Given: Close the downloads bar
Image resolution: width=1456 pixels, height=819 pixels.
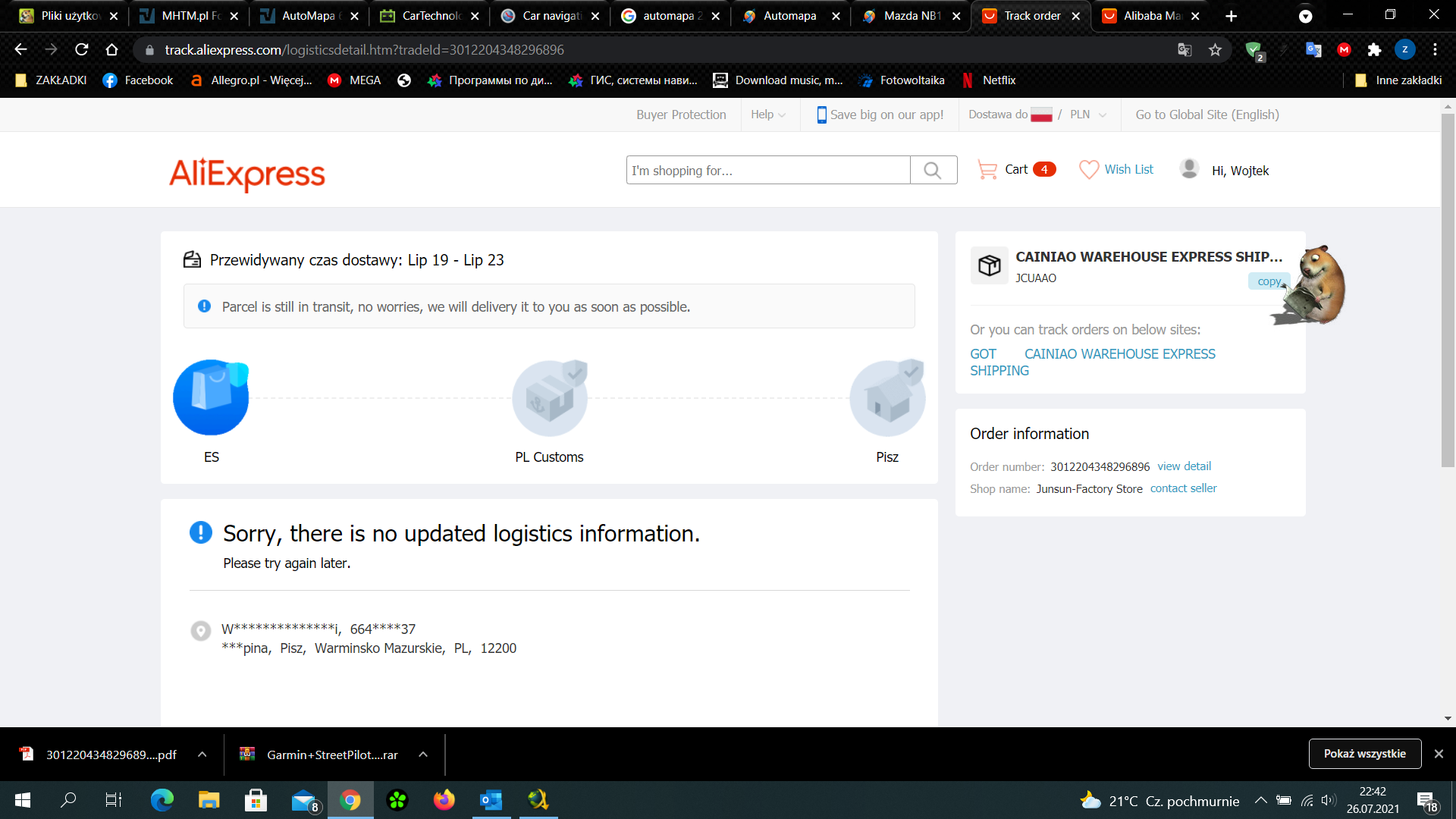Looking at the screenshot, I should pyautogui.click(x=1439, y=754).
